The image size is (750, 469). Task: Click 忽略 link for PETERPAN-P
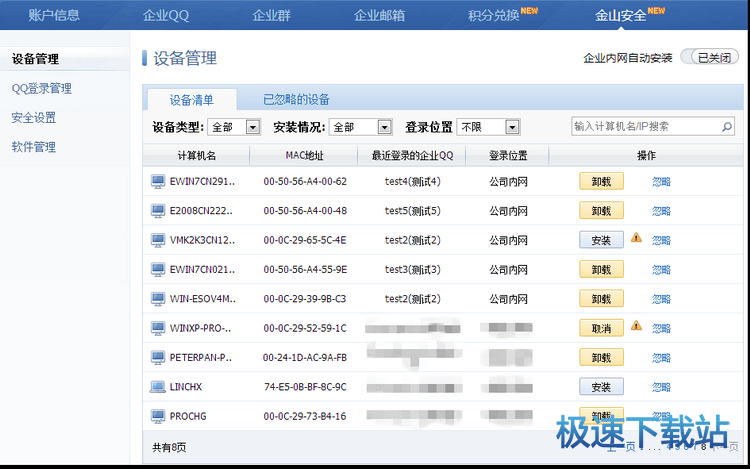tap(662, 358)
